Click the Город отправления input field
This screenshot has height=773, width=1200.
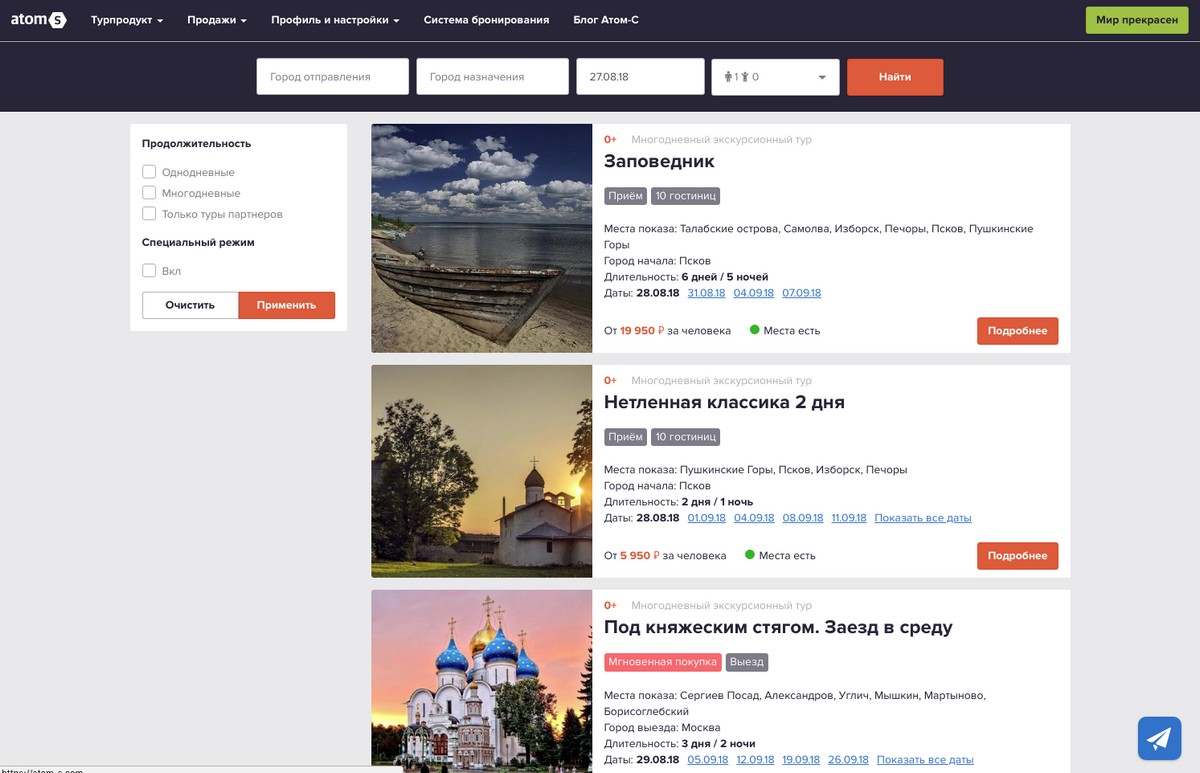(333, 77)
